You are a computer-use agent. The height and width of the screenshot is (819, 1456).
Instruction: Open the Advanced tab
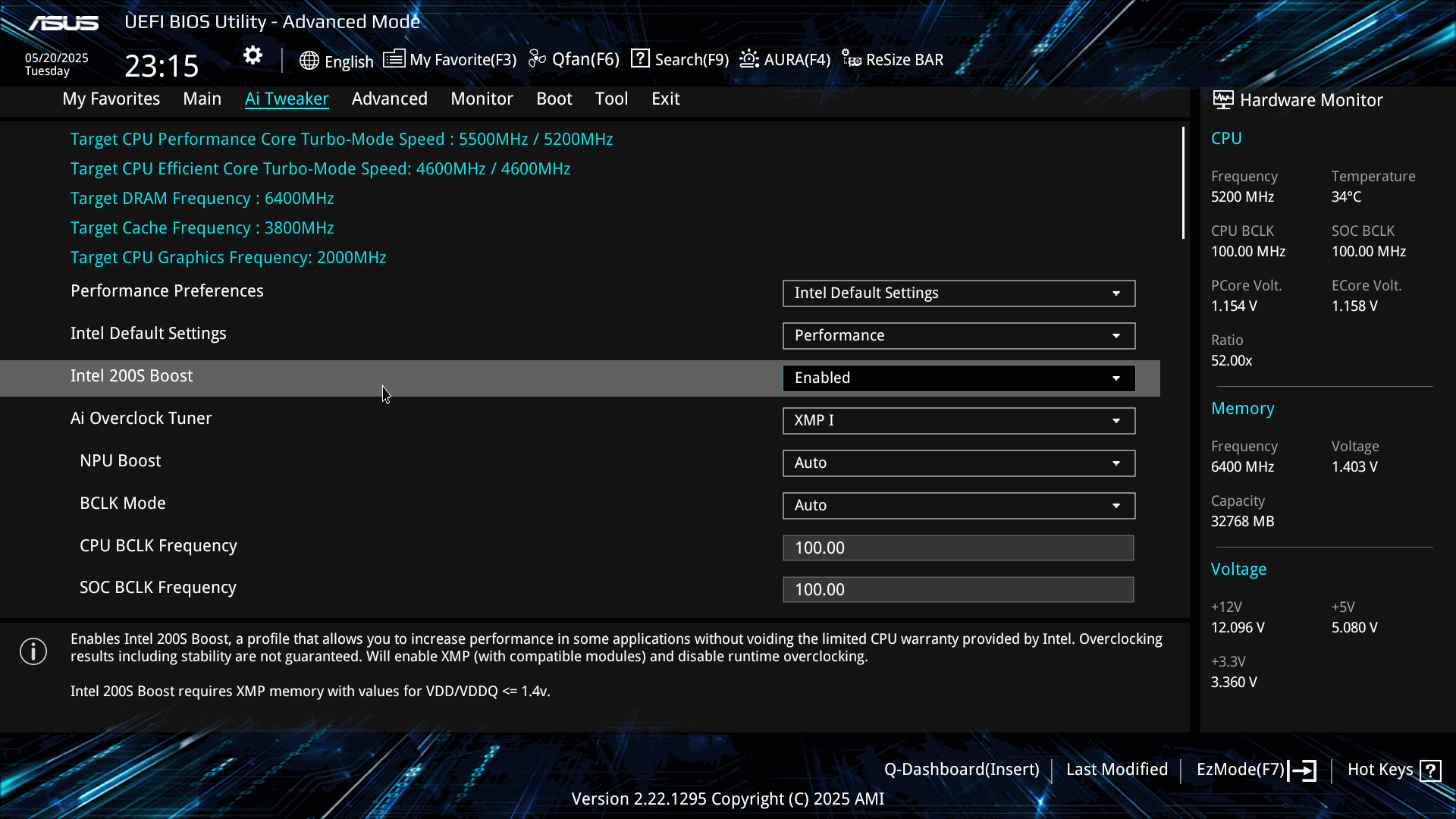pyautogui.click(x=390, y=99)
